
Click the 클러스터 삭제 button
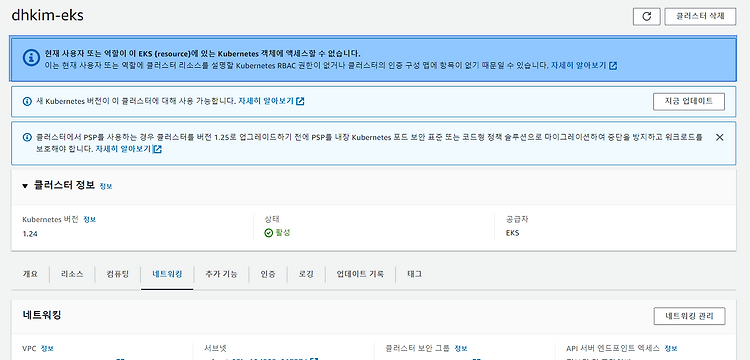(700, 16)
